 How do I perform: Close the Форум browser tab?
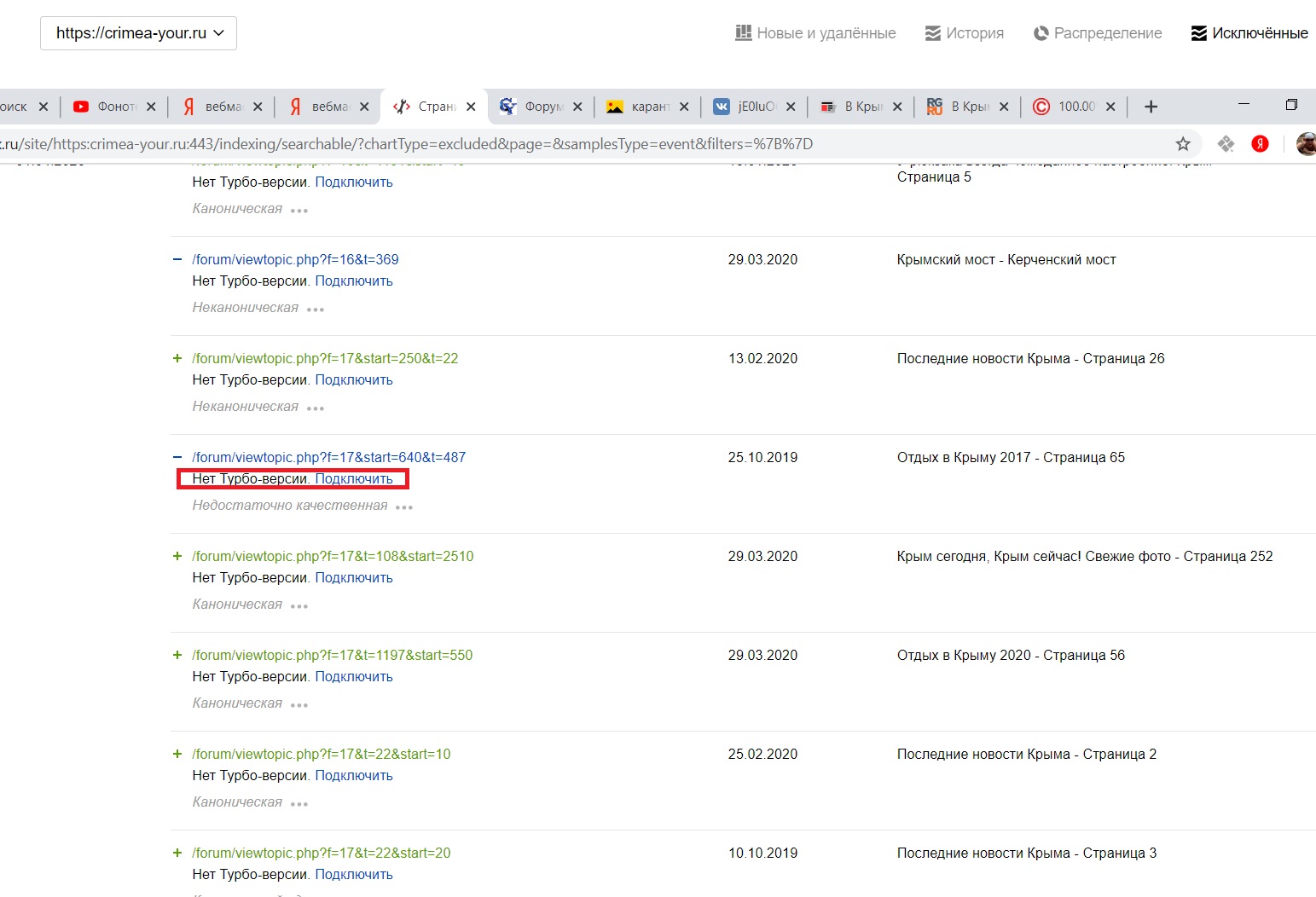577,107
